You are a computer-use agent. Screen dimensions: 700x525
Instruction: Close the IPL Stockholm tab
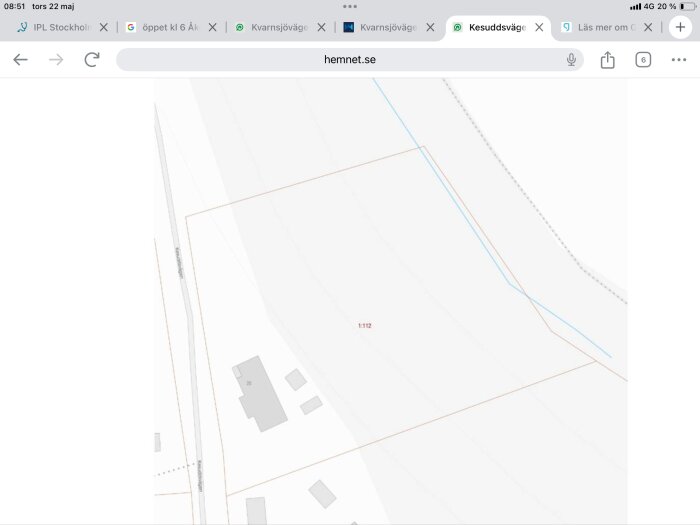pos(104,27)
